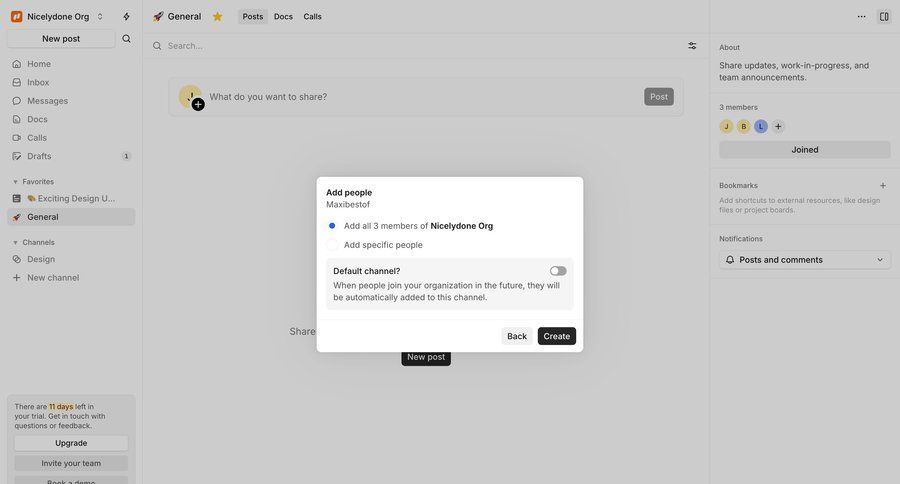Click the star favorite icon beside General
The height and width of the screenshot is (484, 900).
pos(217,16)
